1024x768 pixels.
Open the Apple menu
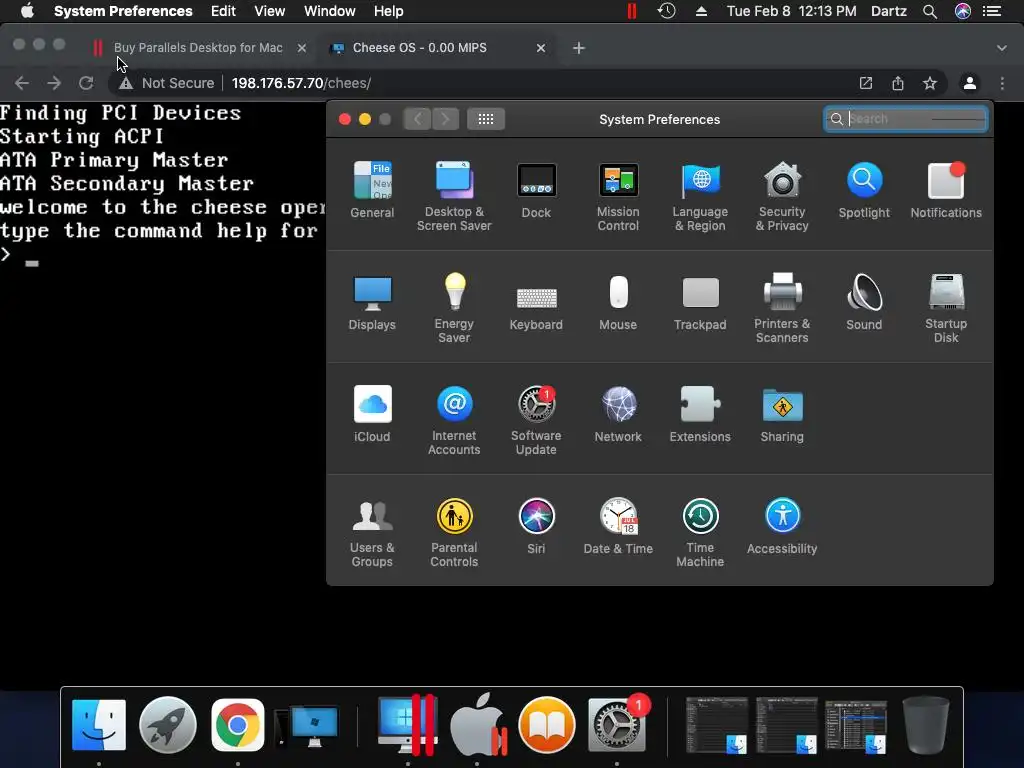tap(27, 11)
